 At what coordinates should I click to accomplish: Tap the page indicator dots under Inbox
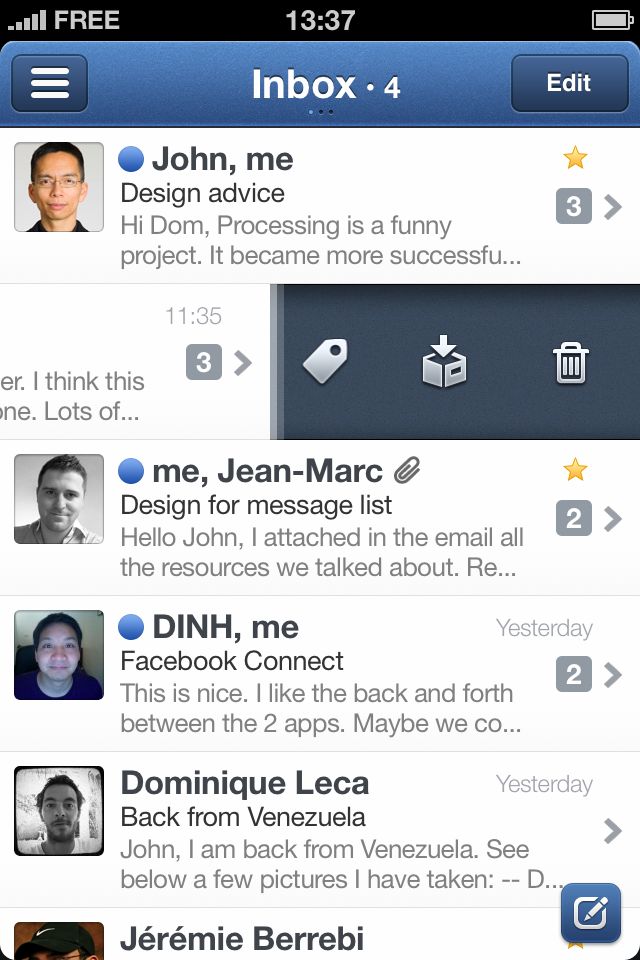pos(320,112)
